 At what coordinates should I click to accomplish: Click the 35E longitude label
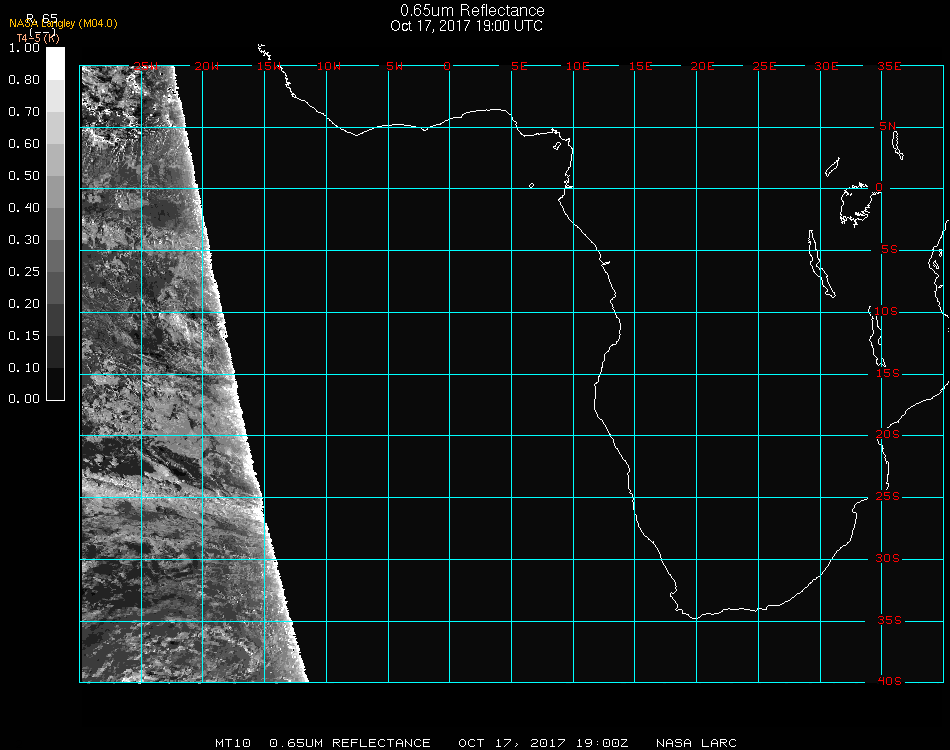(889, 66)
